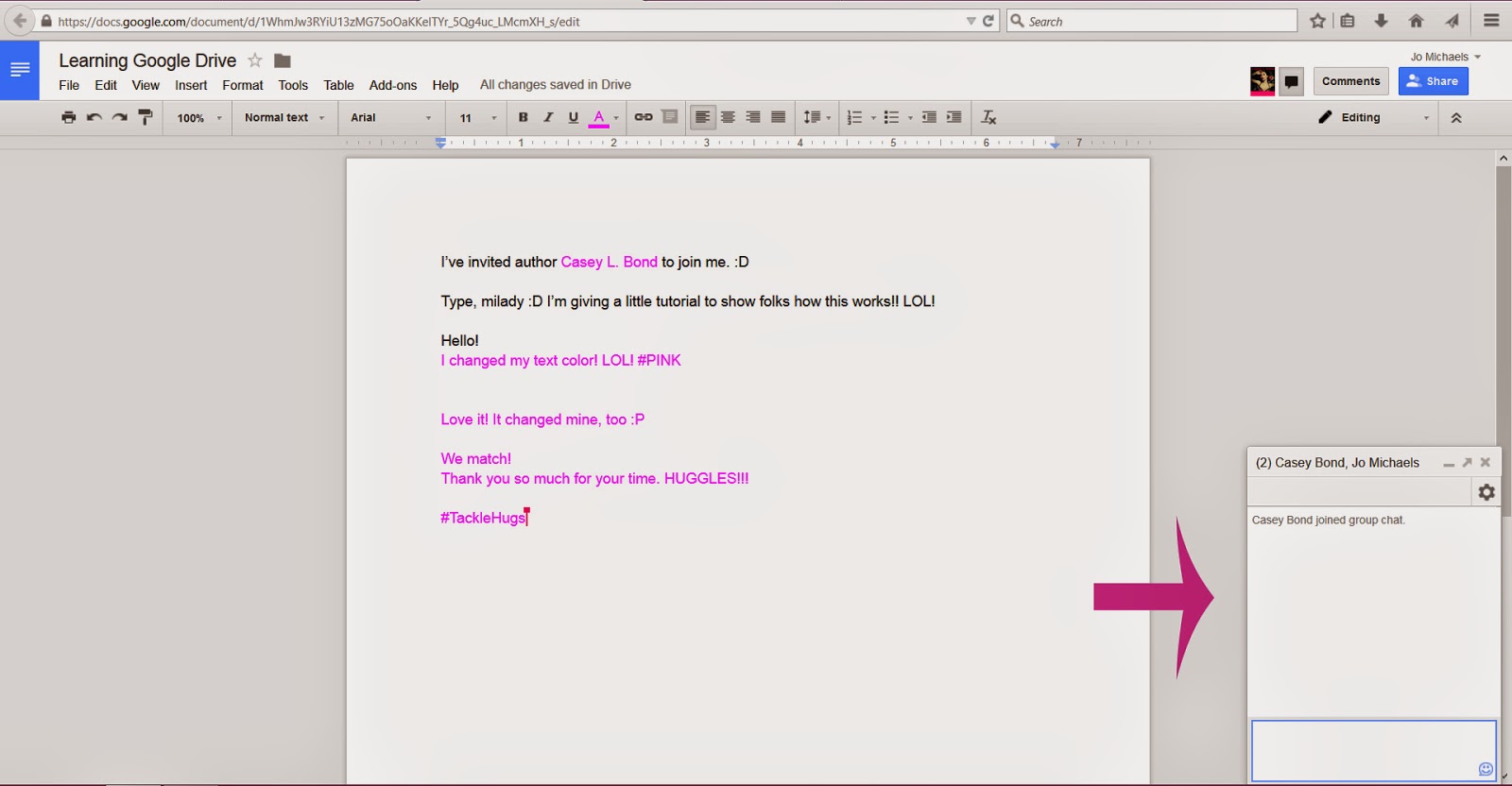Screen dimensions: 1512x786
Task: Redo the last action
Action: coord(120,117)
